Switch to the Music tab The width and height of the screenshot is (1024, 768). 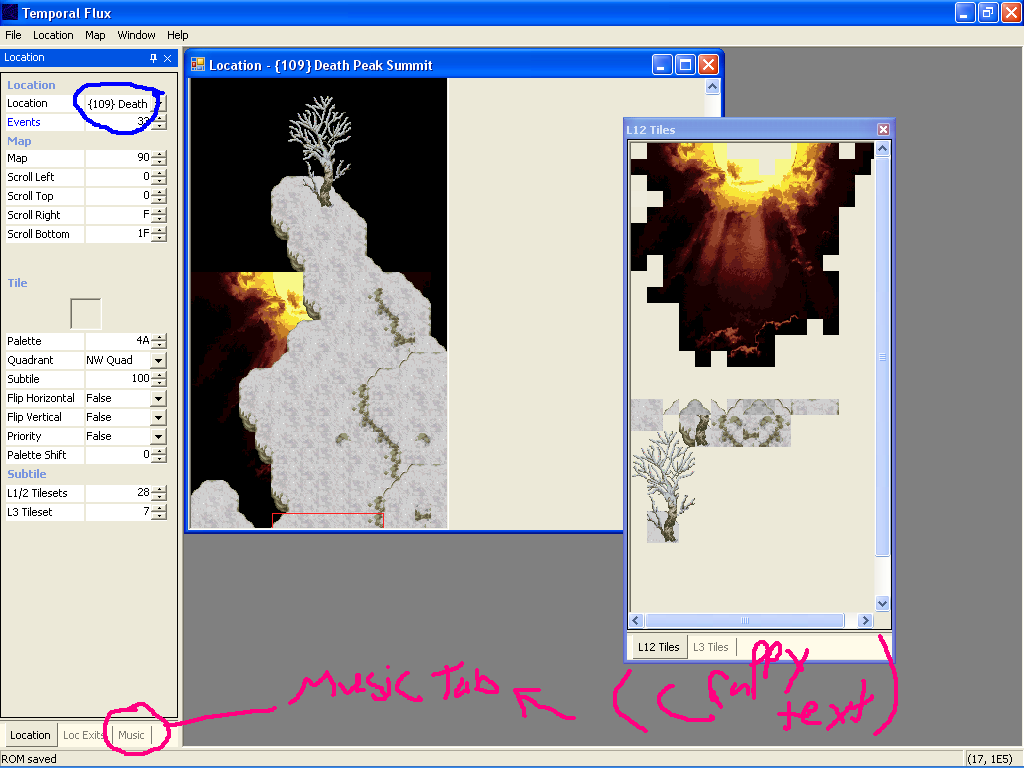(131, 735)
